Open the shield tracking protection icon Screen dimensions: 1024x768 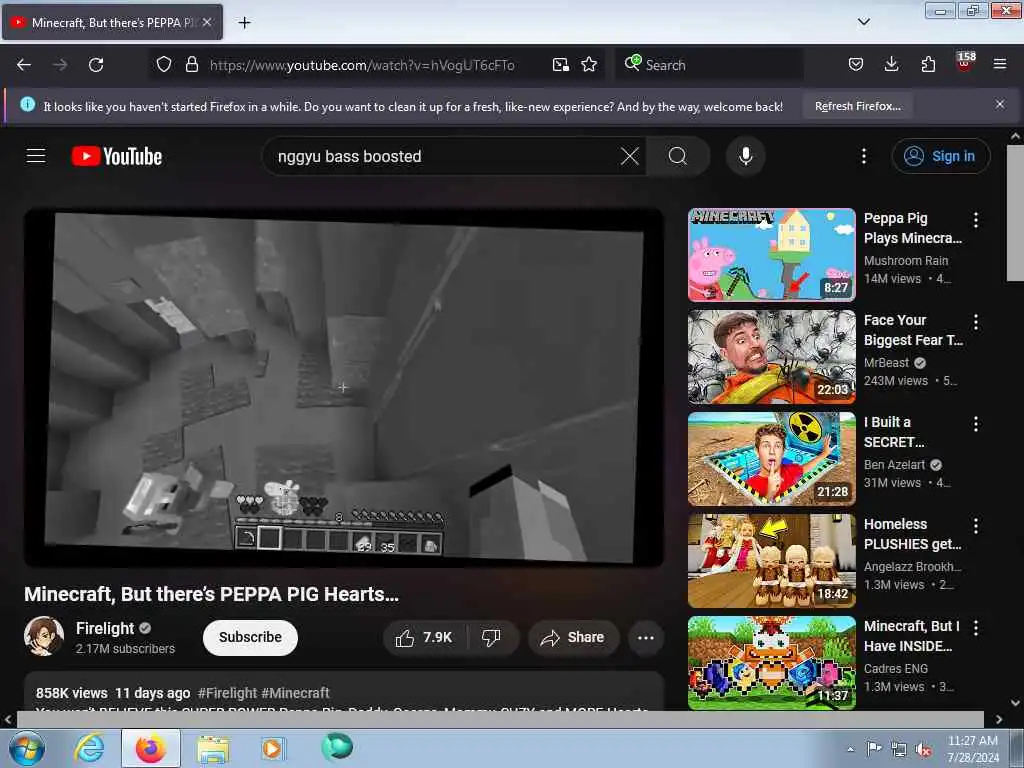pyautogui.click(x=164, y=64)
